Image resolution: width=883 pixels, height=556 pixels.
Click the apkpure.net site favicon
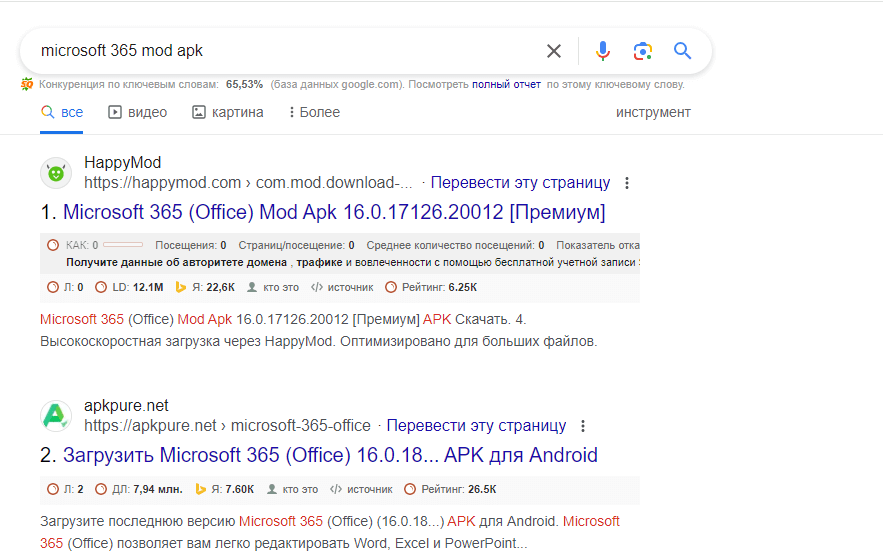click(56, 416)
